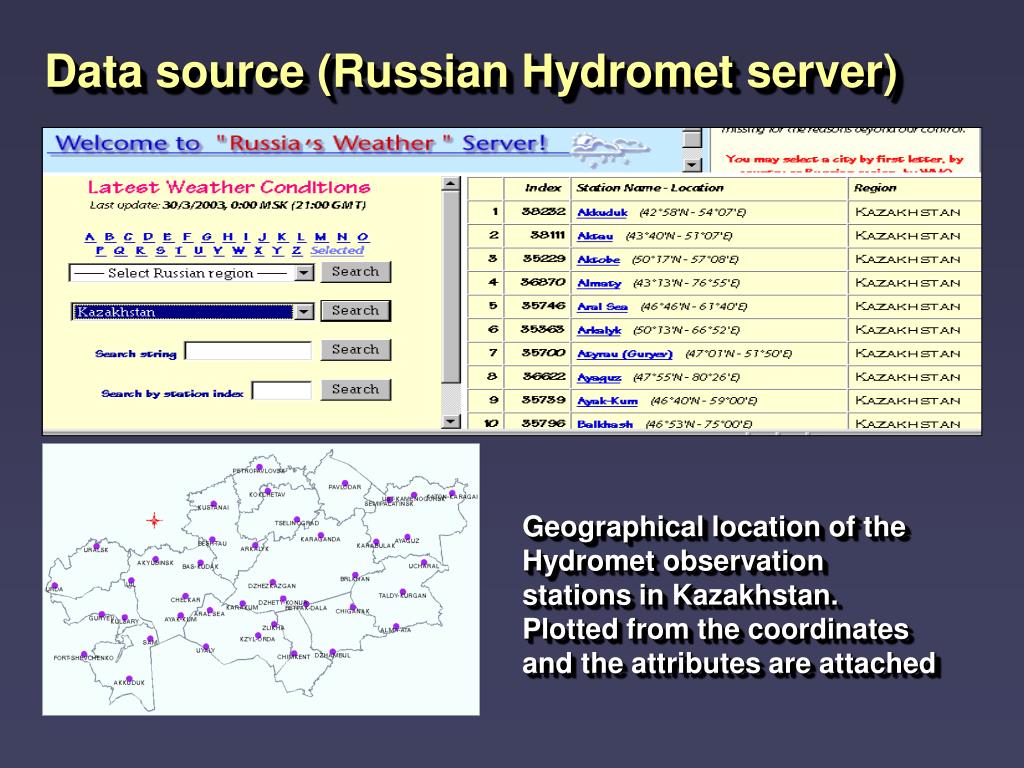Click the AKKUDUK station dot on map
Image resolution: width=1024 pixels, height=768 pixels.
click(x=129, y=679)
